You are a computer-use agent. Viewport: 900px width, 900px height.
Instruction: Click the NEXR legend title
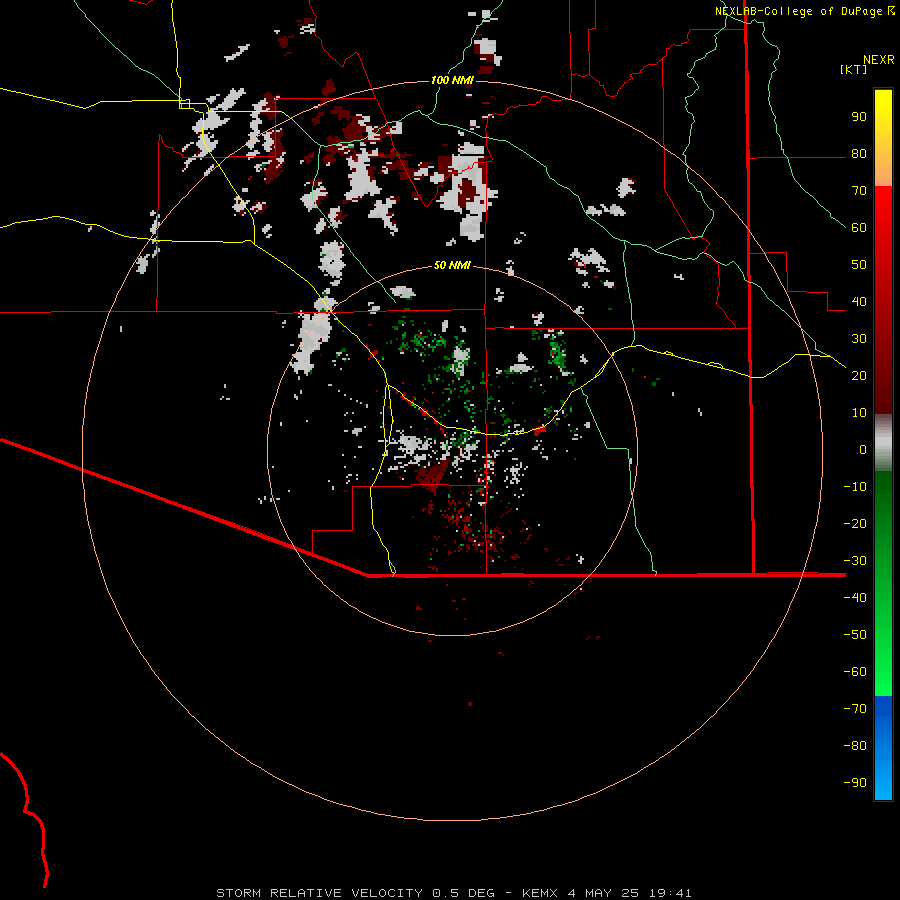coord(879,60)
